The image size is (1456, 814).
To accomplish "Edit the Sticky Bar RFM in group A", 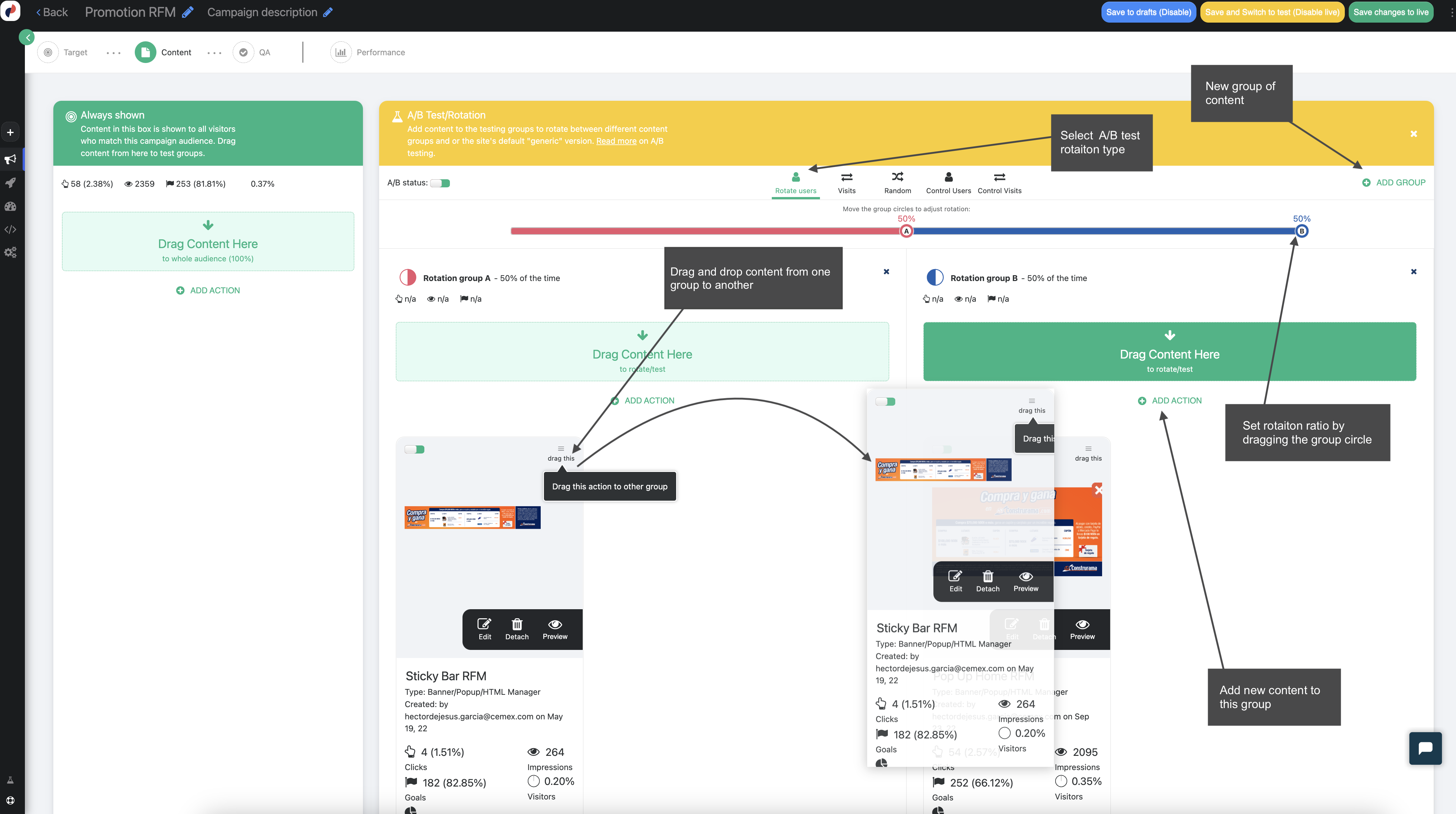I will point(484,629).
